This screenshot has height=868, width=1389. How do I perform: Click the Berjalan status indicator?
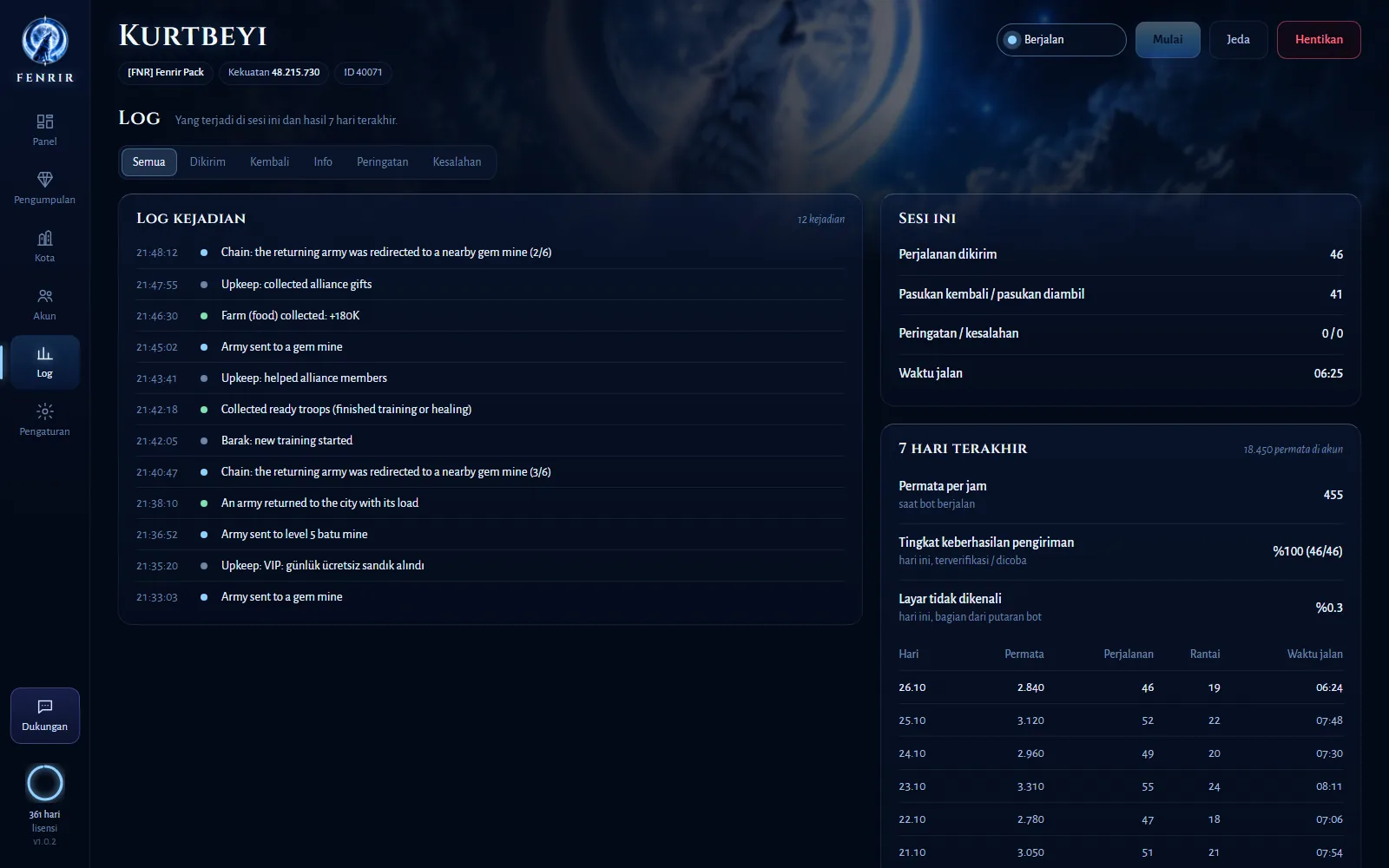point(1061,40)
